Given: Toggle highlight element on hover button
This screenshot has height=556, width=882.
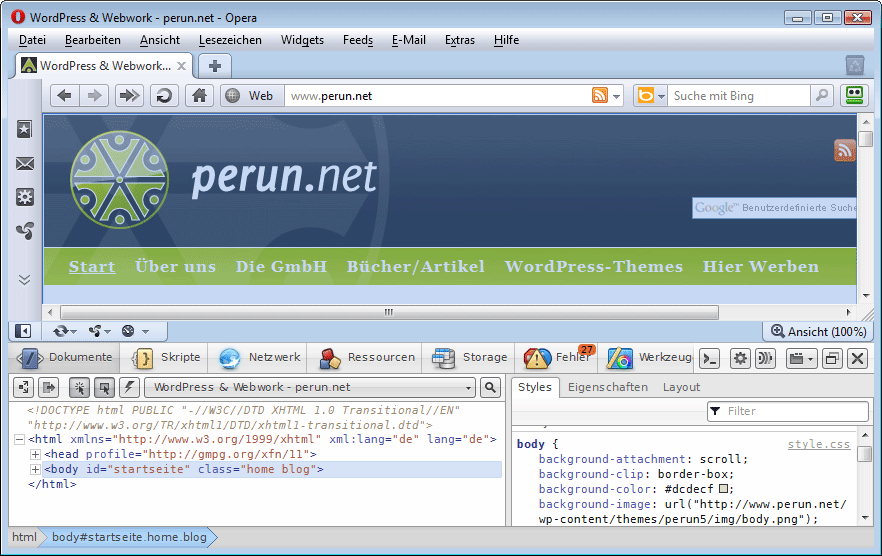Looking at the screenshot, I should [105, 387].
